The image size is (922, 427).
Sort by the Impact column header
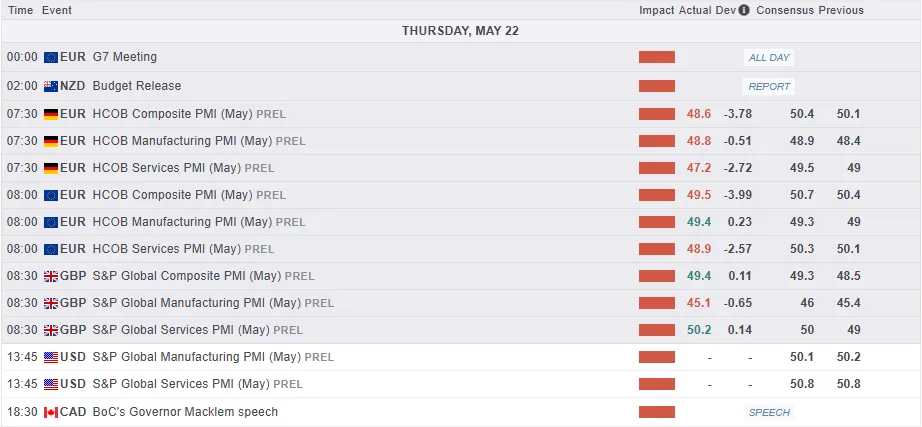pos(656,10)
